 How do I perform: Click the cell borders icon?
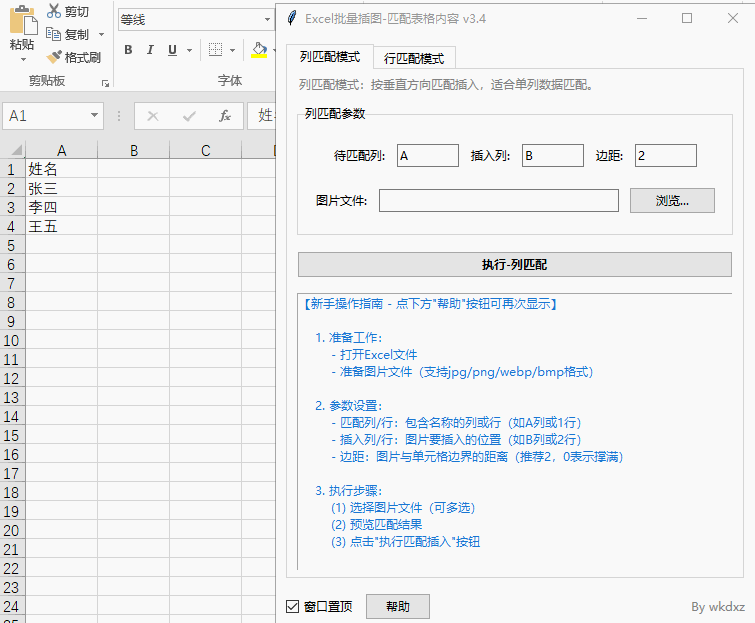pos(215,49)
